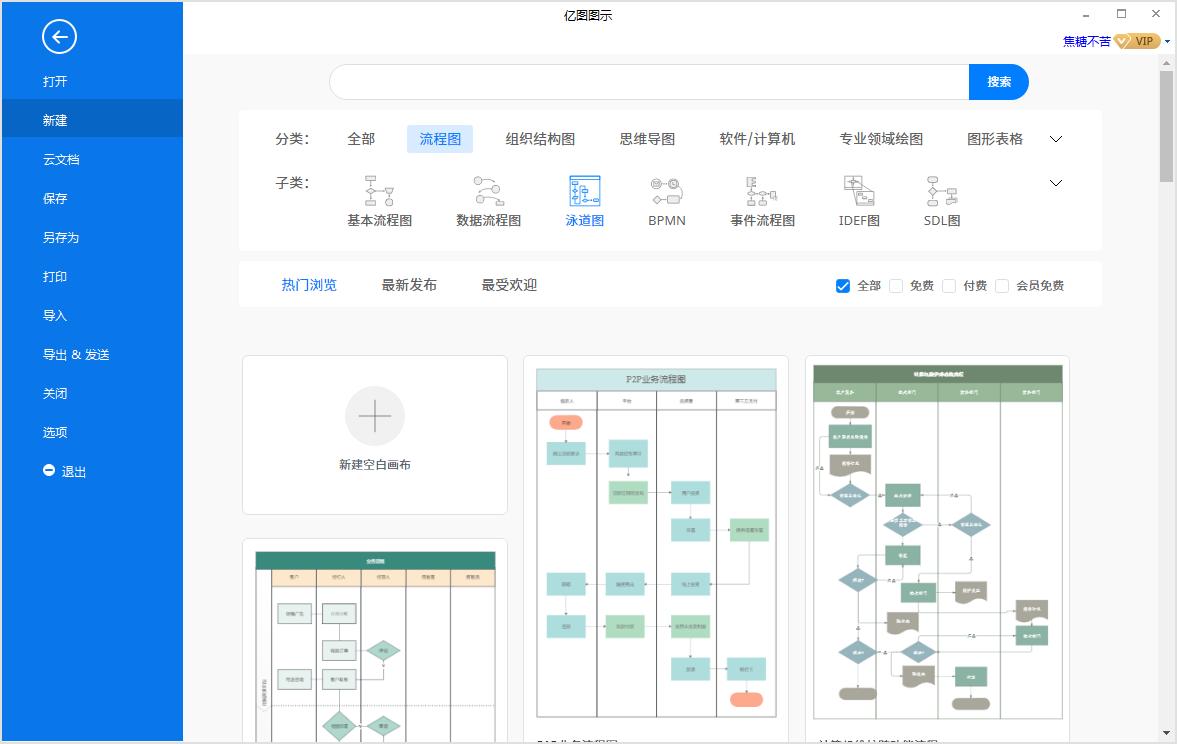Open the IDEF图 template icon
1177x744 pixels.
[857, 192]
